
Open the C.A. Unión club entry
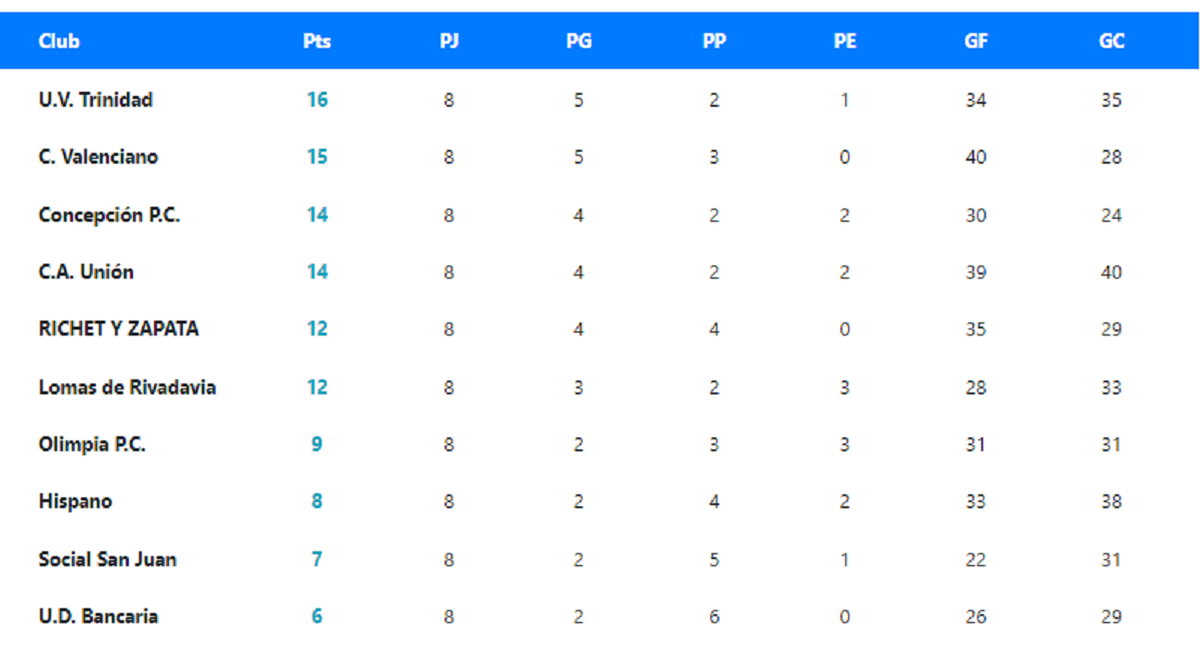[x=86, y=272]
